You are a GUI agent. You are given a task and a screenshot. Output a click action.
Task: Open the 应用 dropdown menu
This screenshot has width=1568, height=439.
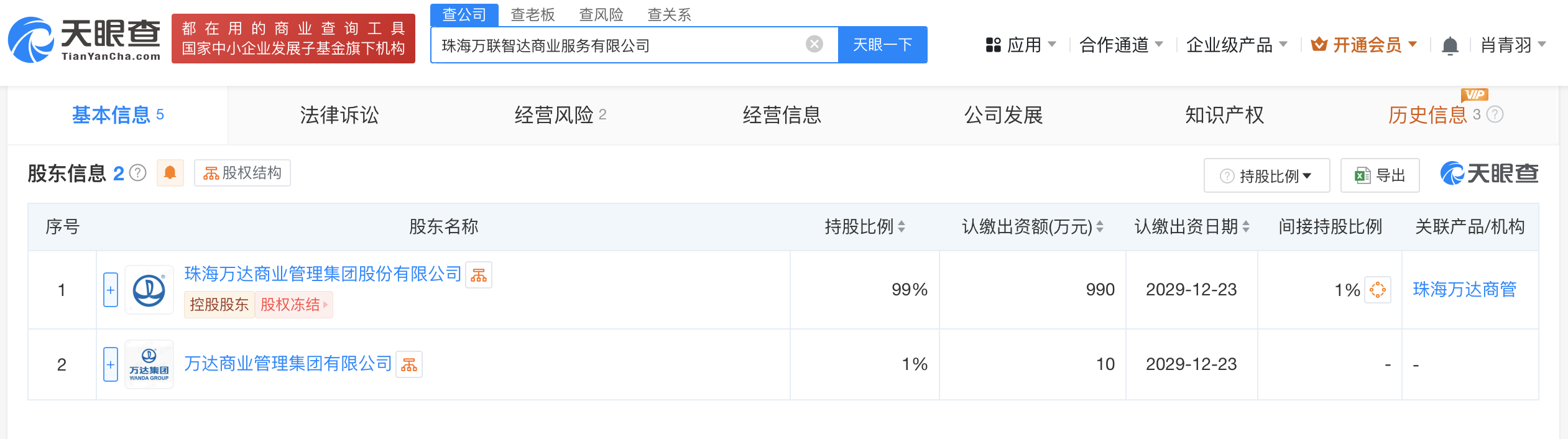tap(1021, 45)
